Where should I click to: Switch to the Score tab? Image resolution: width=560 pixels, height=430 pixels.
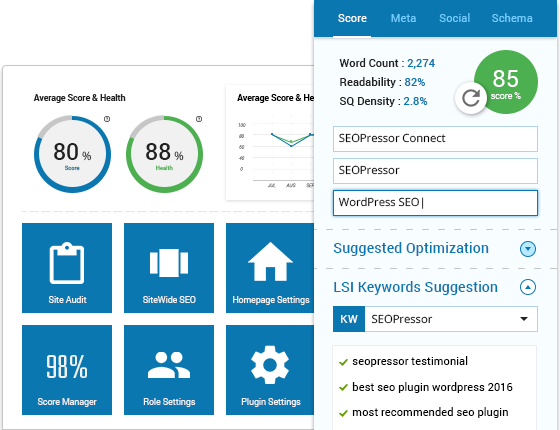tap(352, 18)
